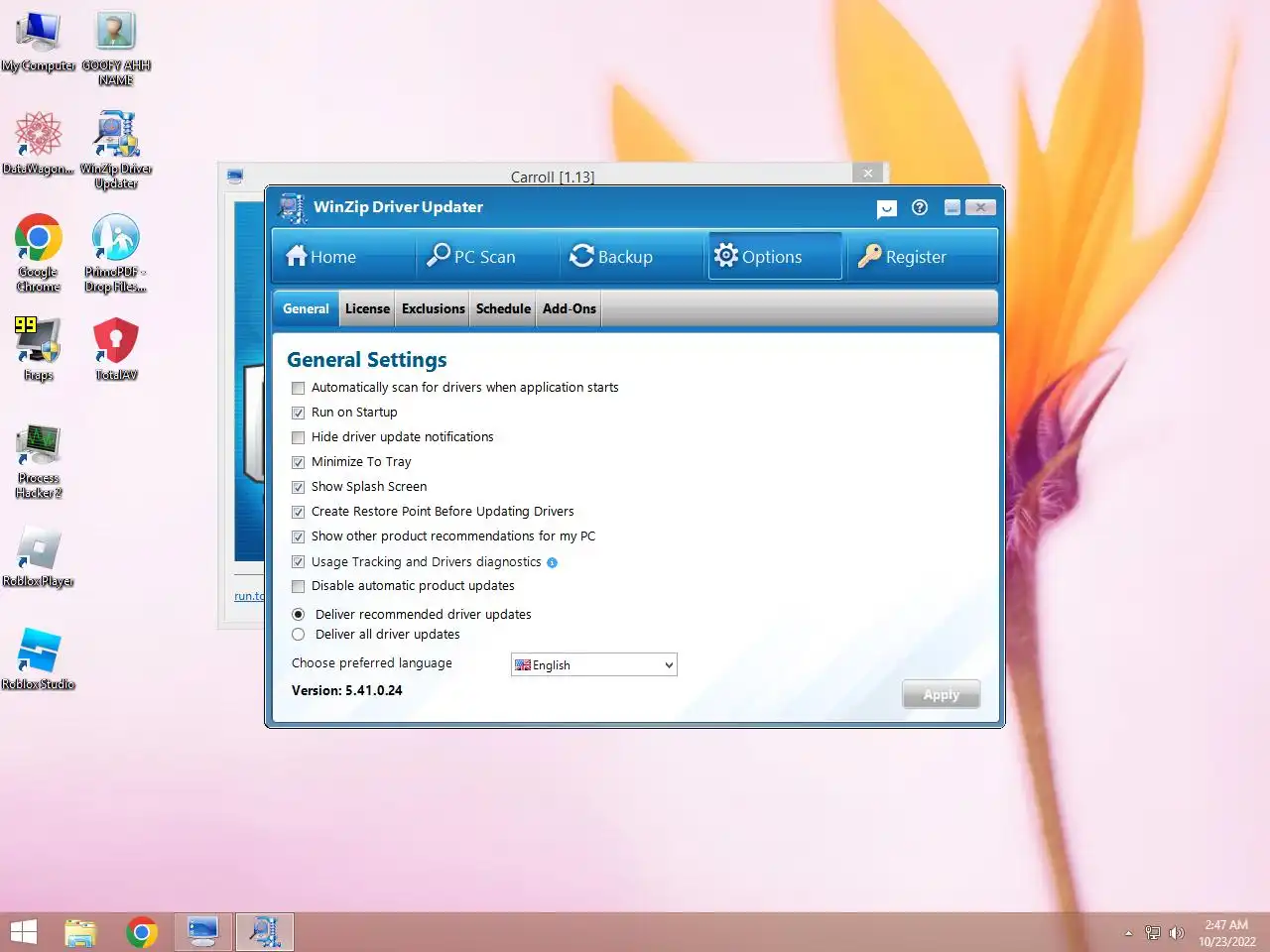Launch Roblox Player shortcut
The width and height of the screenshot is (1270, 952).
point(38,557)
